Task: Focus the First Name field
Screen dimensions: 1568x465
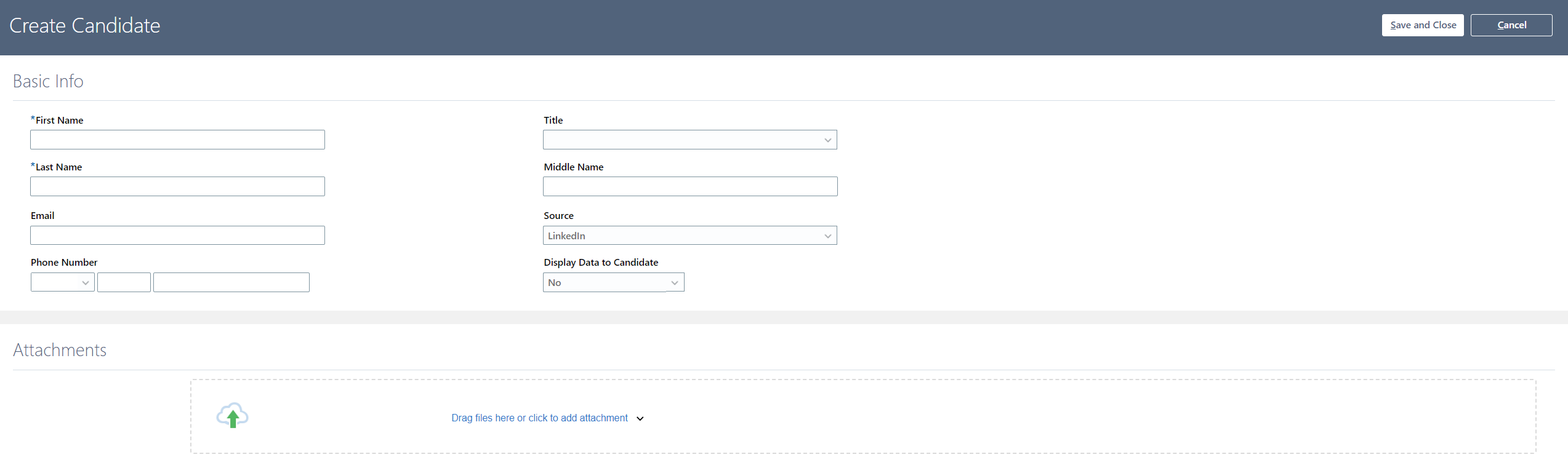Action: (x=177, y=140)
